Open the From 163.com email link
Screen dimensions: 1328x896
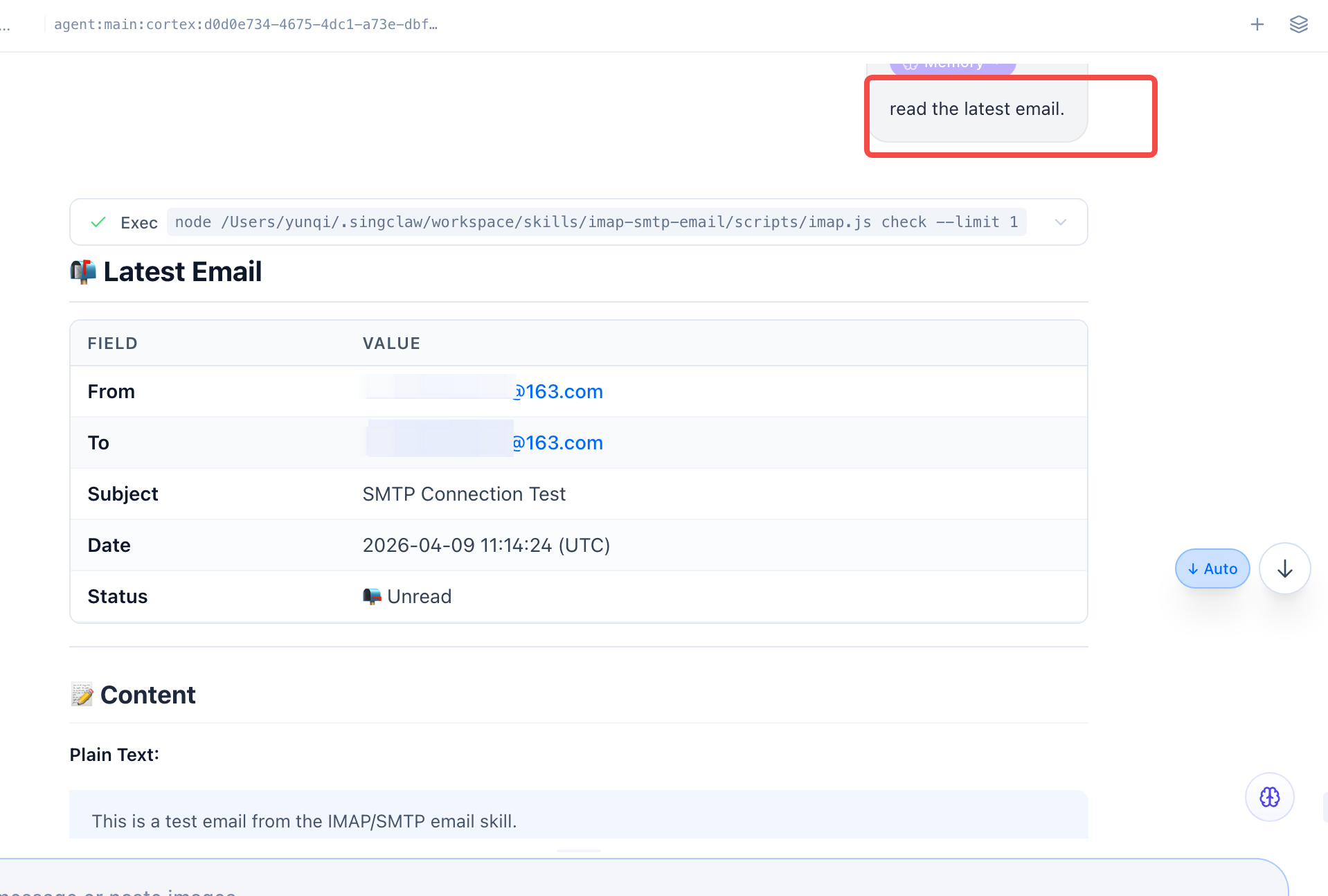558,392
